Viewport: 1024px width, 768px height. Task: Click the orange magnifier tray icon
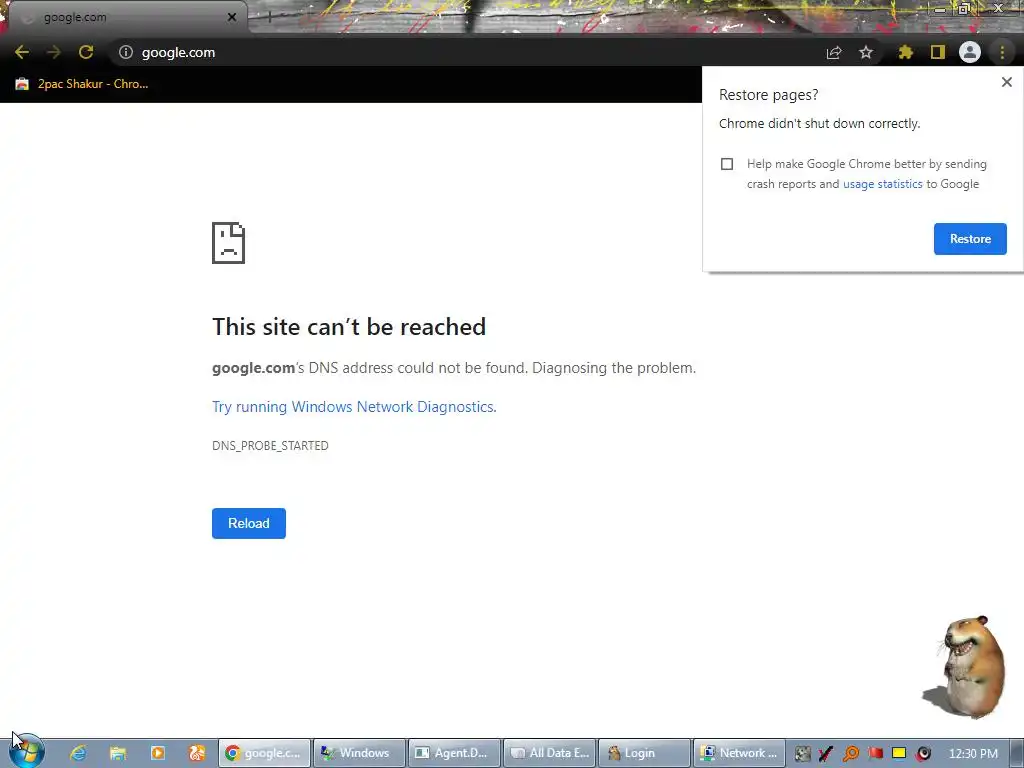(850, 754)
